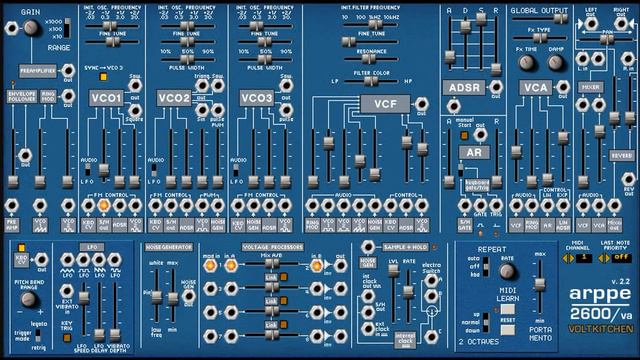
Task: Click the VCO1 Square out jack
Action: tap(135, 110)
